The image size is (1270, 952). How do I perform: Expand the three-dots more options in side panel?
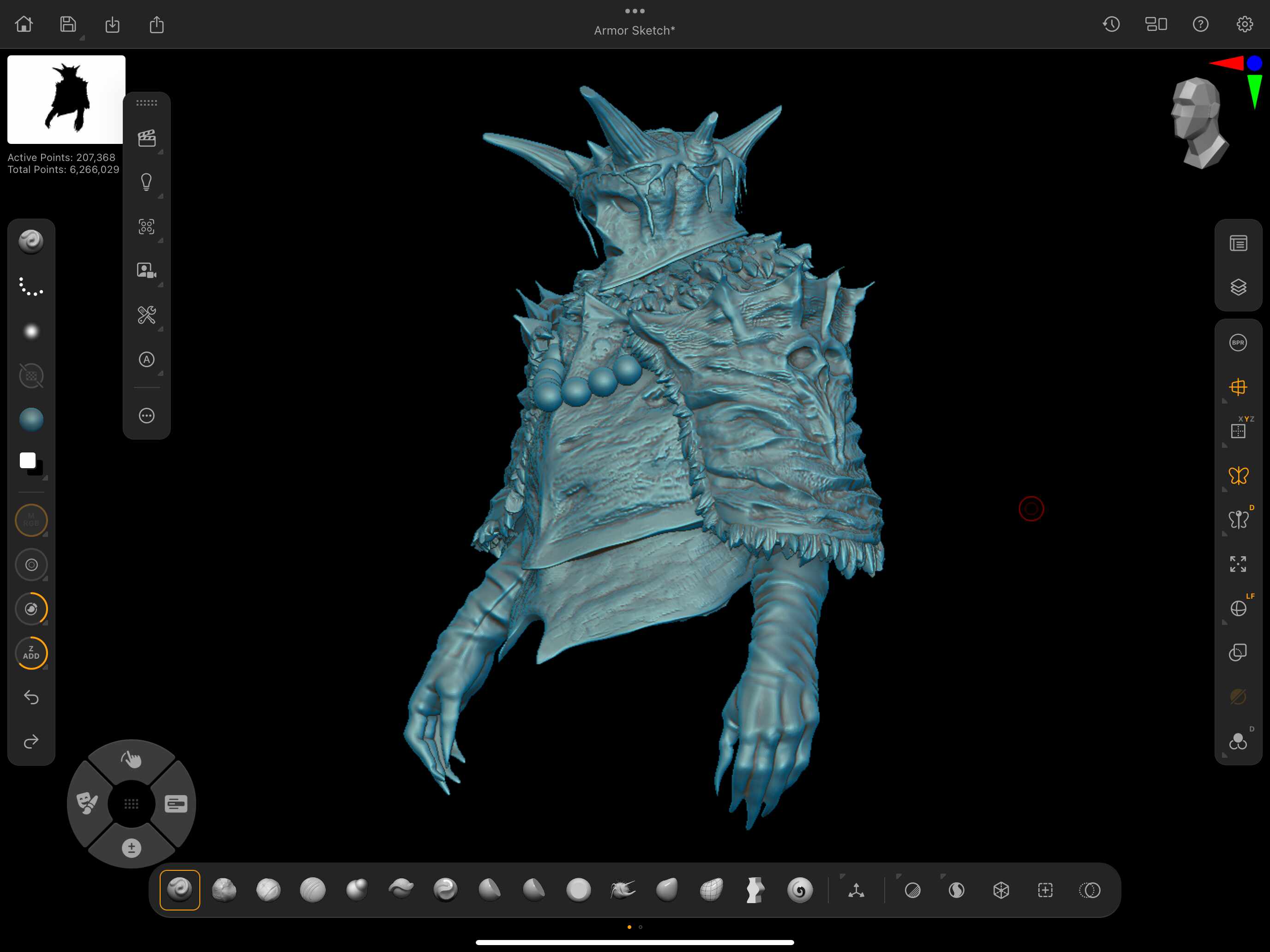pos(146,416)
